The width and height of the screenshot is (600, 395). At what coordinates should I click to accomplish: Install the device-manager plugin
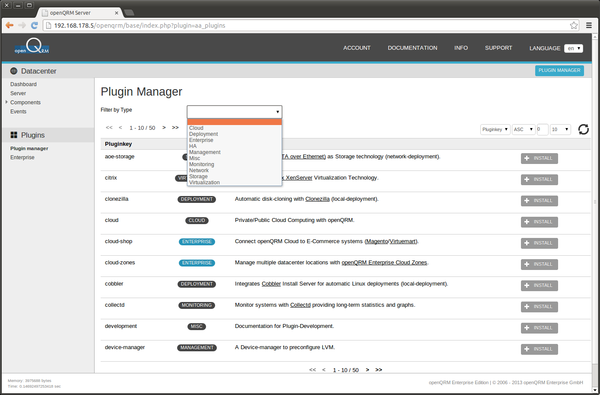539,349
